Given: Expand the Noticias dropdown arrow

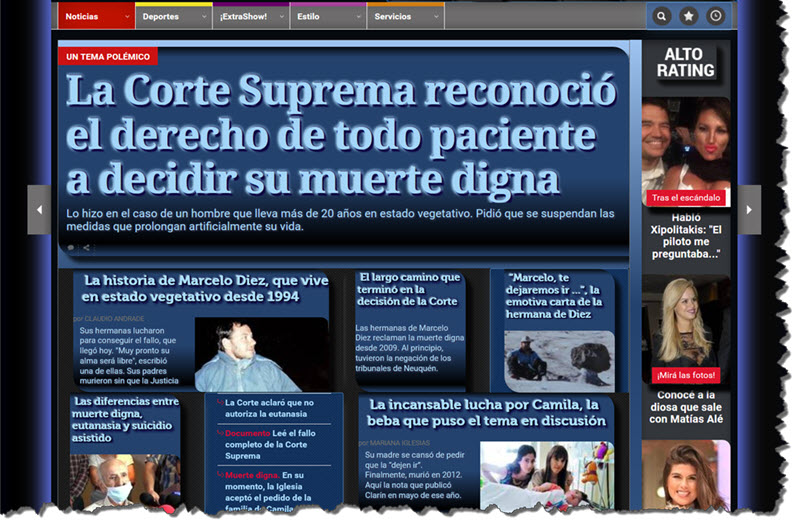Looking at the screenshot, I should pos(127,17).
